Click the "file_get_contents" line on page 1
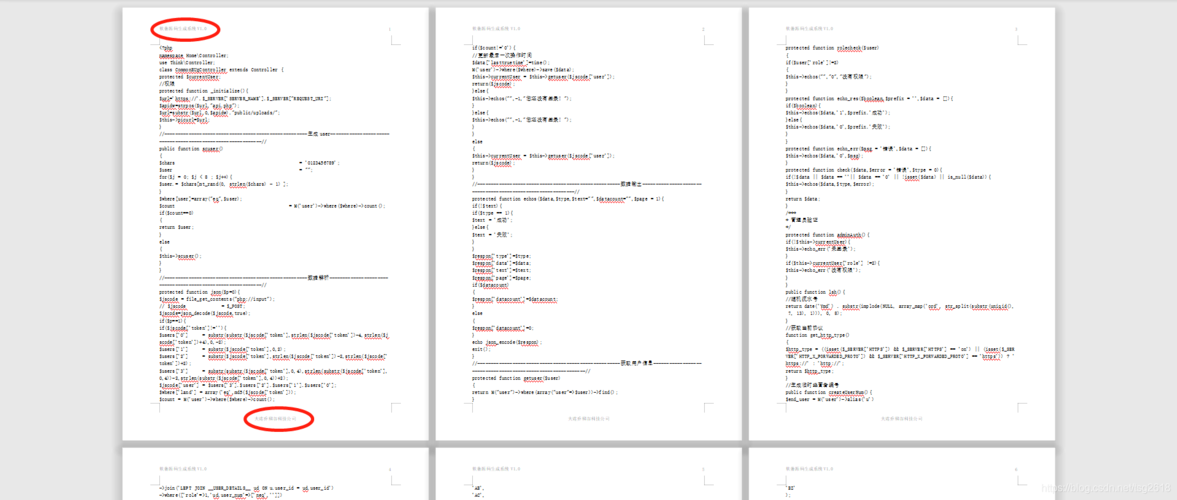The image size is (1177, 500). coord(217,299)
